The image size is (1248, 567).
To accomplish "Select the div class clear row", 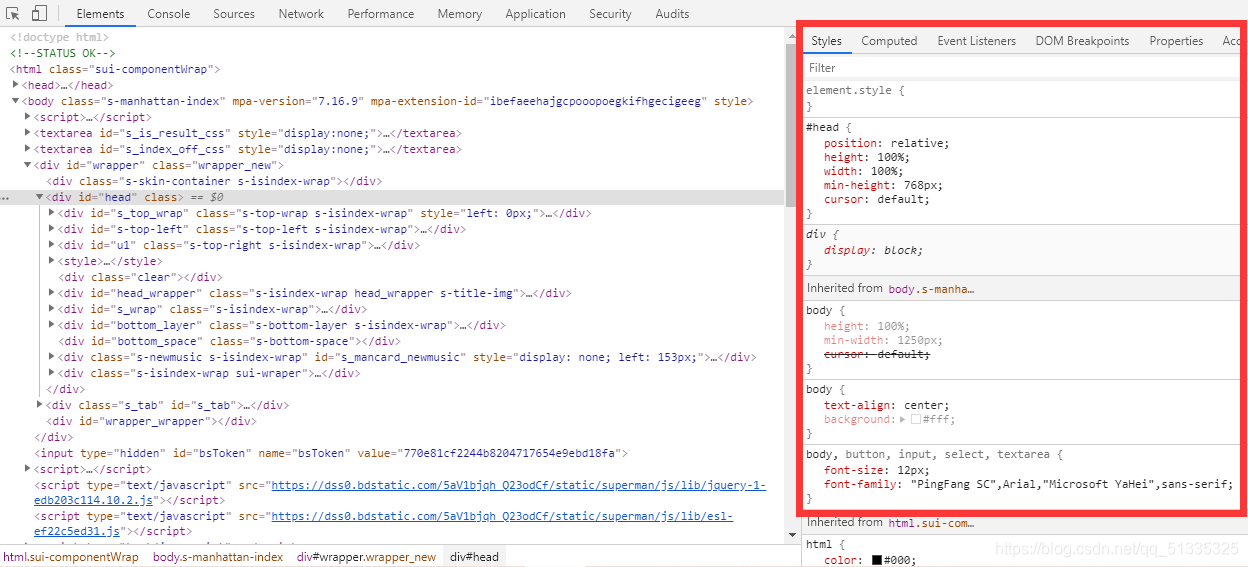I will pyautogui.click(x=392, y=277).
